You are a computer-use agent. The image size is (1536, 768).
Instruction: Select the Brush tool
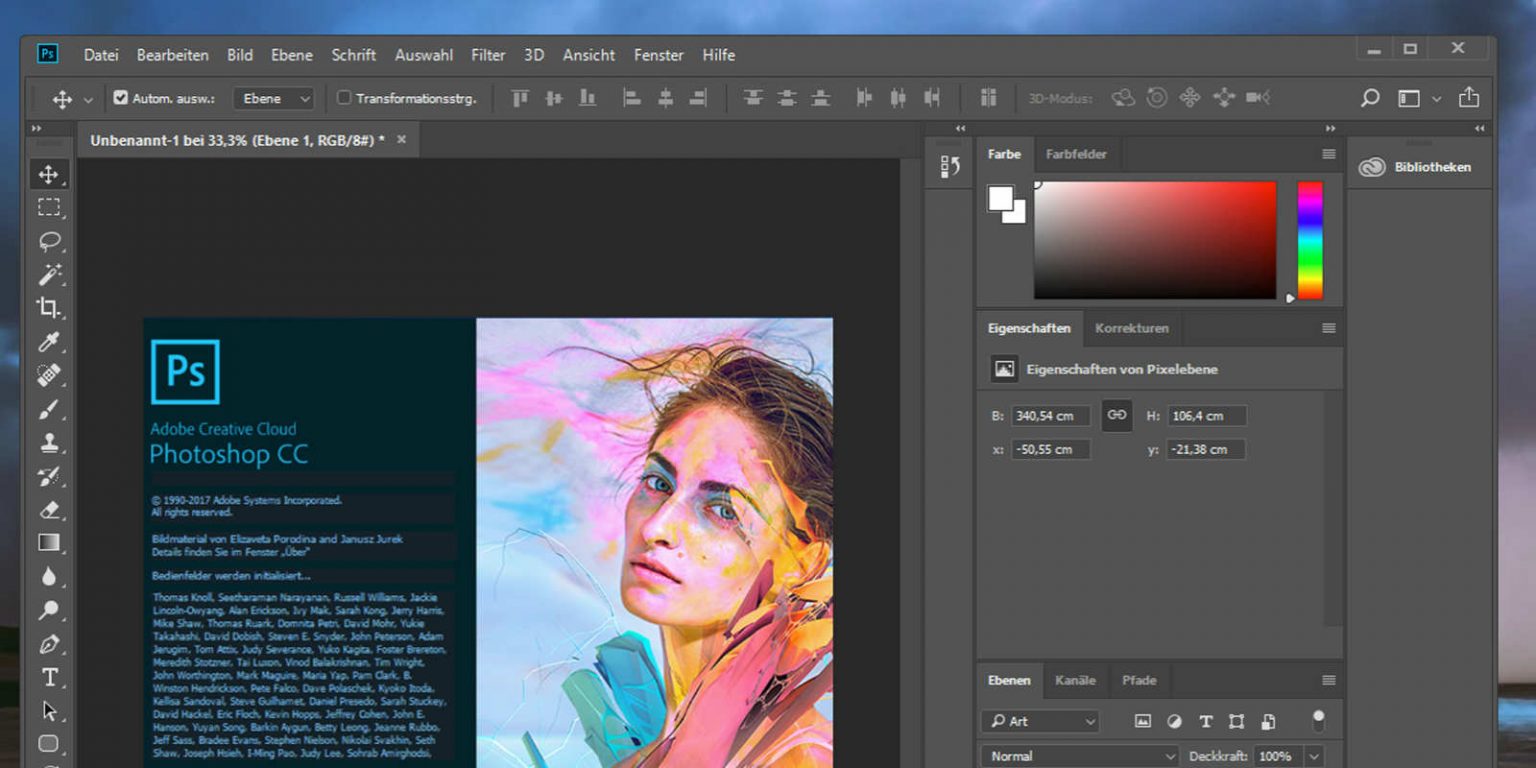[48, 409]
